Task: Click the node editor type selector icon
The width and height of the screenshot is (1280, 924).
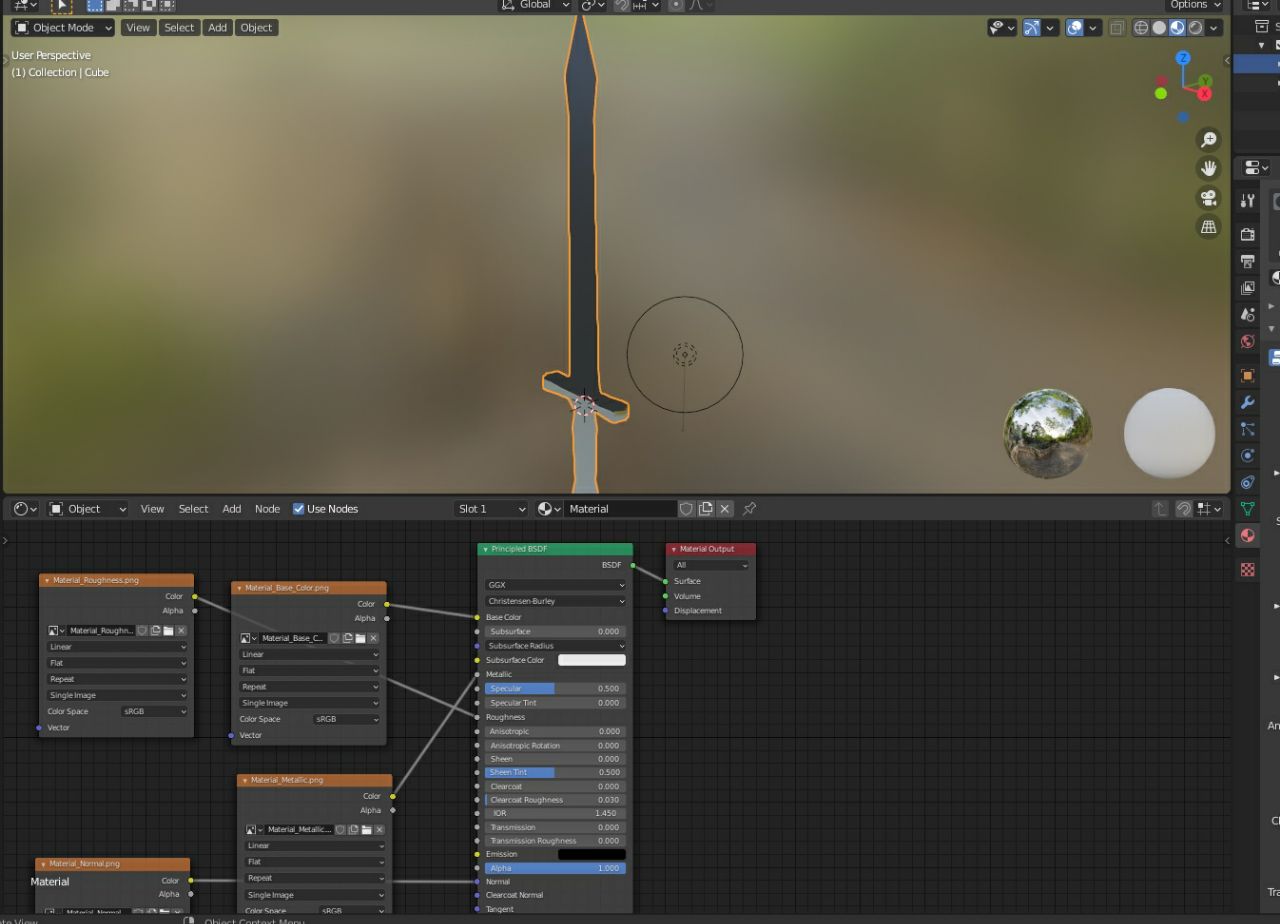Action: (25, 509)
